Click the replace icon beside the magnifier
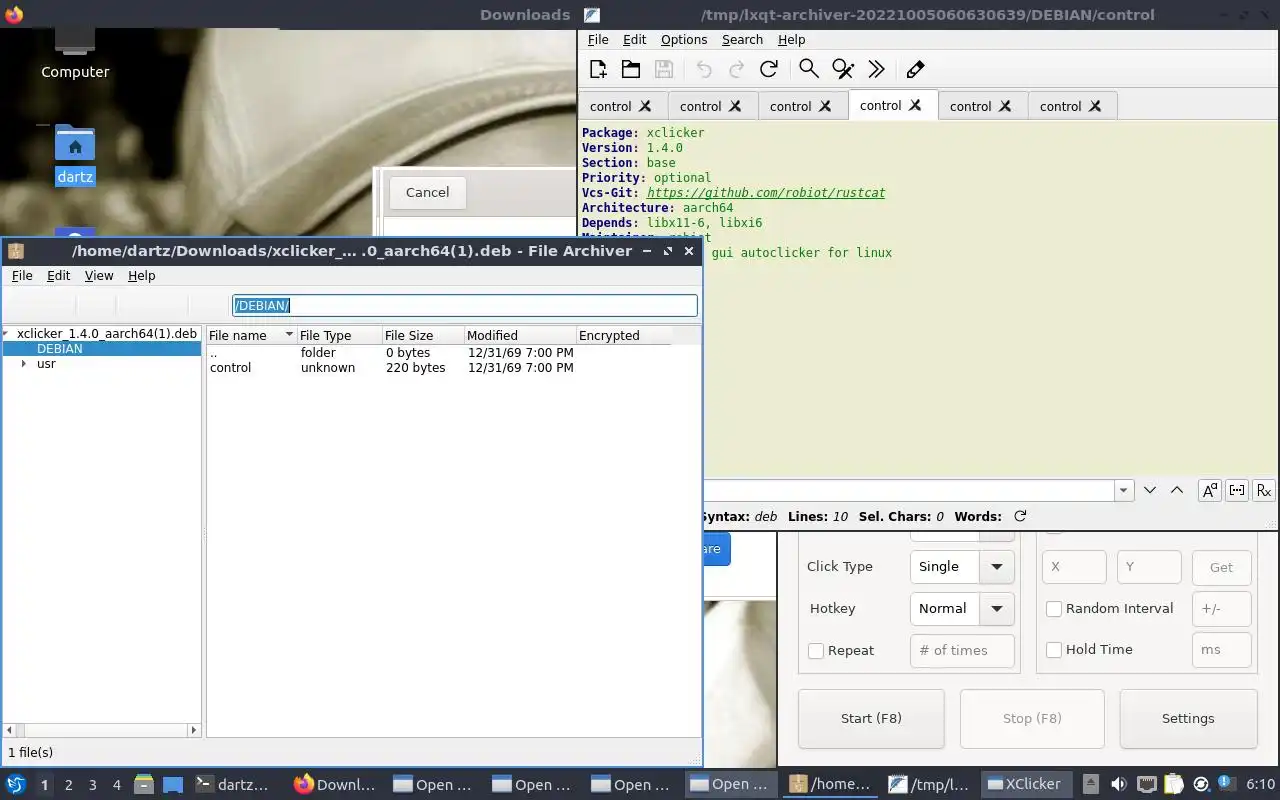 click(x=843, y=69)
